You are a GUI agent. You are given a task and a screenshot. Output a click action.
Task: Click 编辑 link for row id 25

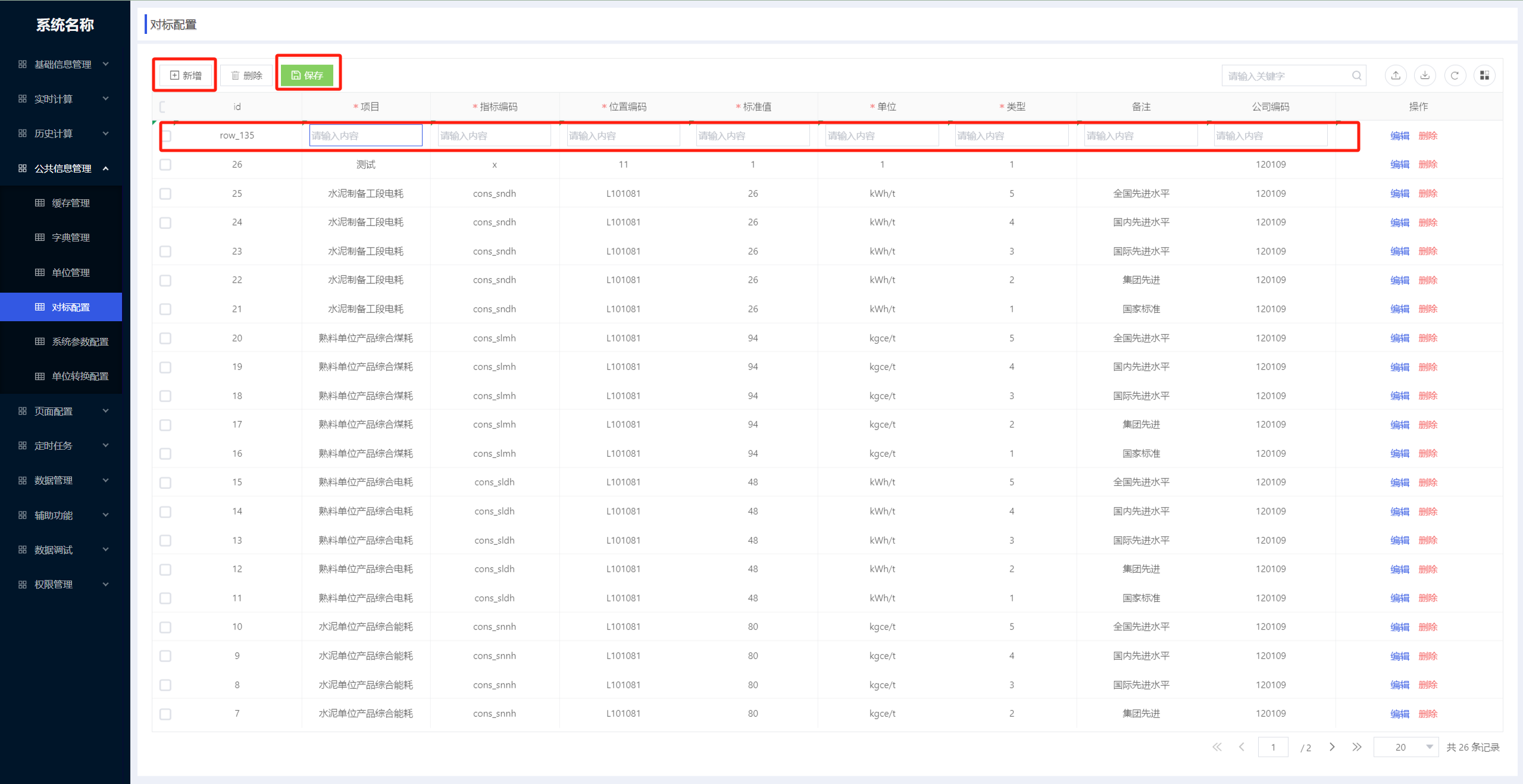coord(1399,194)
